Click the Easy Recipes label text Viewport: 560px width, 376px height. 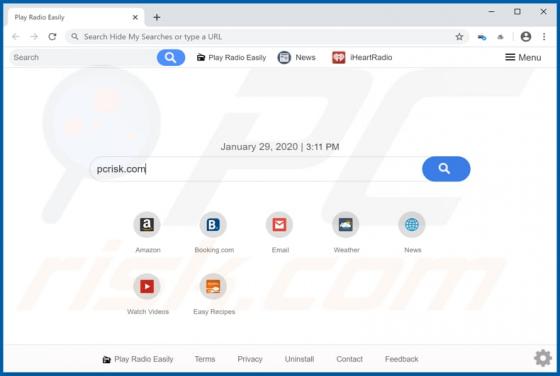(214, 312)
